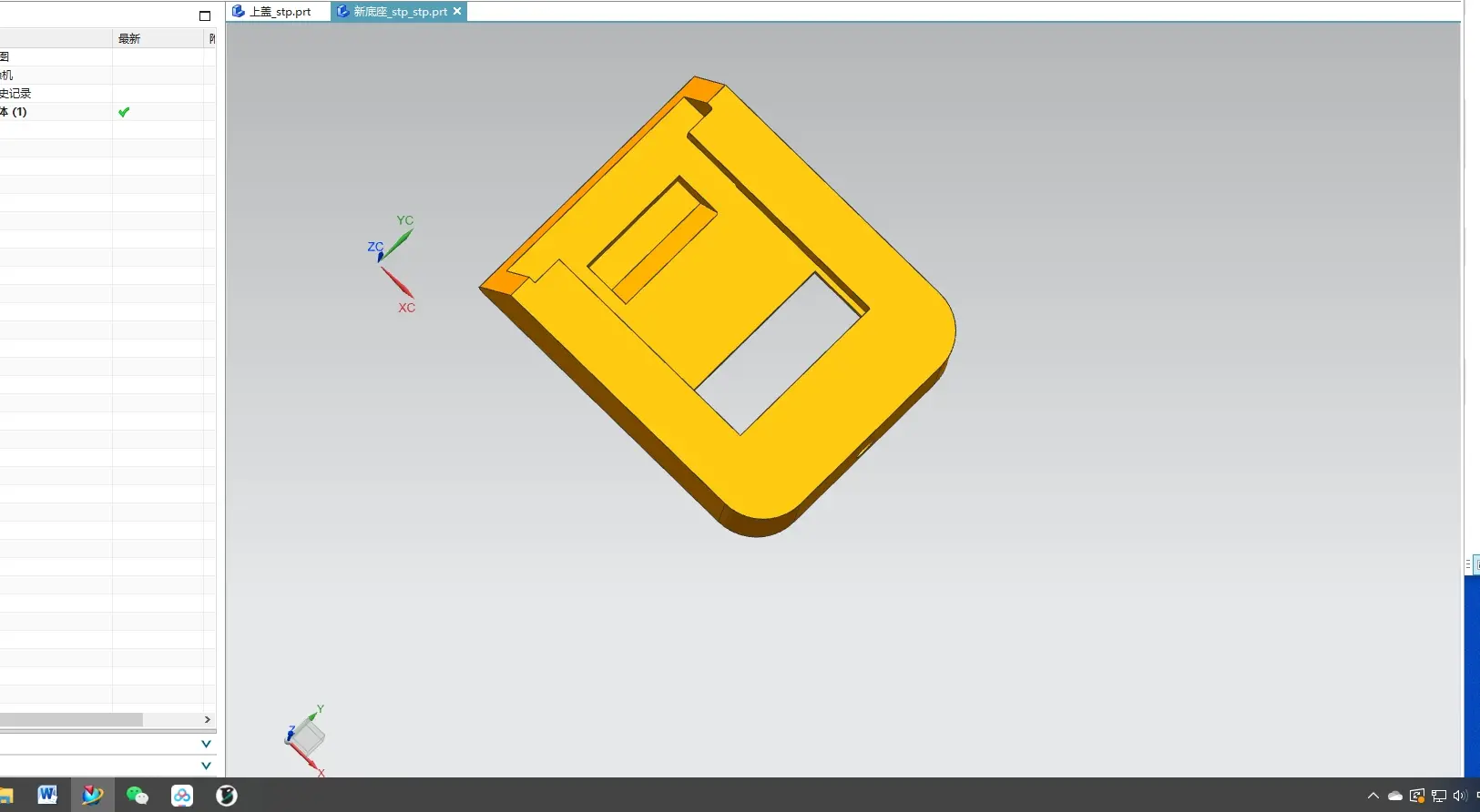This screenshot has width=1480, height=812.
Task: Select the 史记录 tree item
Action: [16, 94]
